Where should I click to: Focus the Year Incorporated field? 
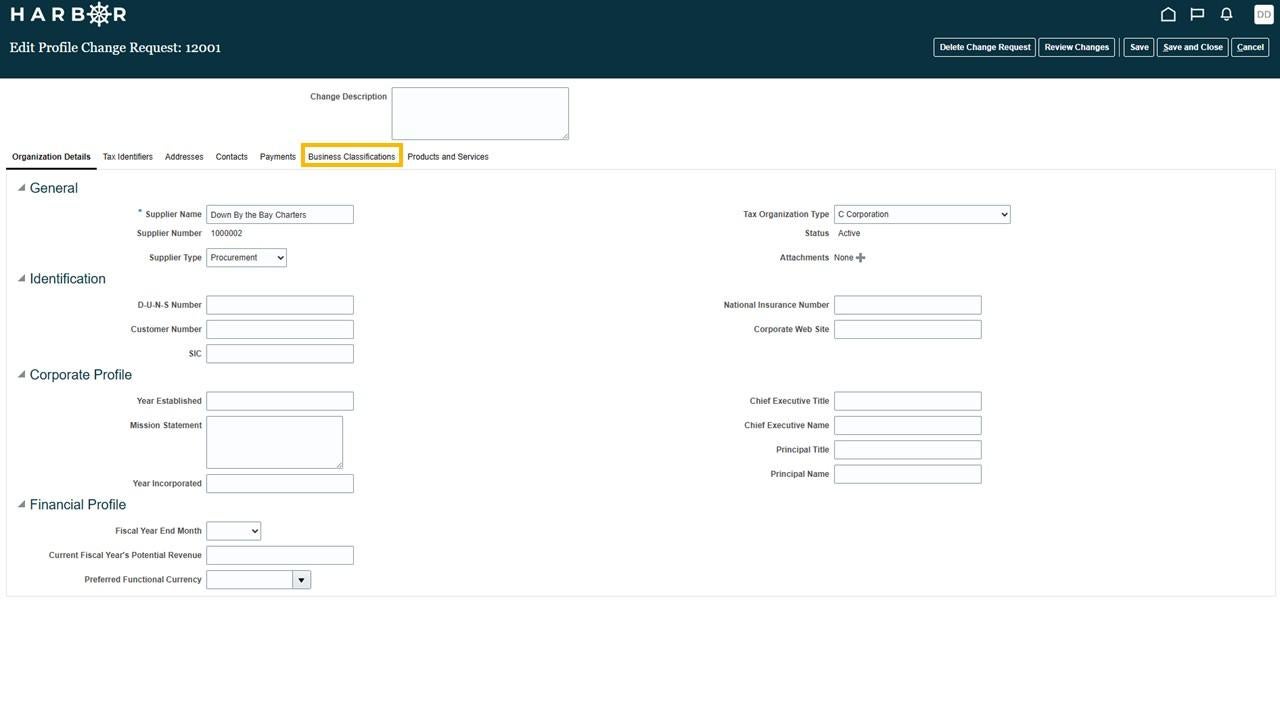coord(280,484)
